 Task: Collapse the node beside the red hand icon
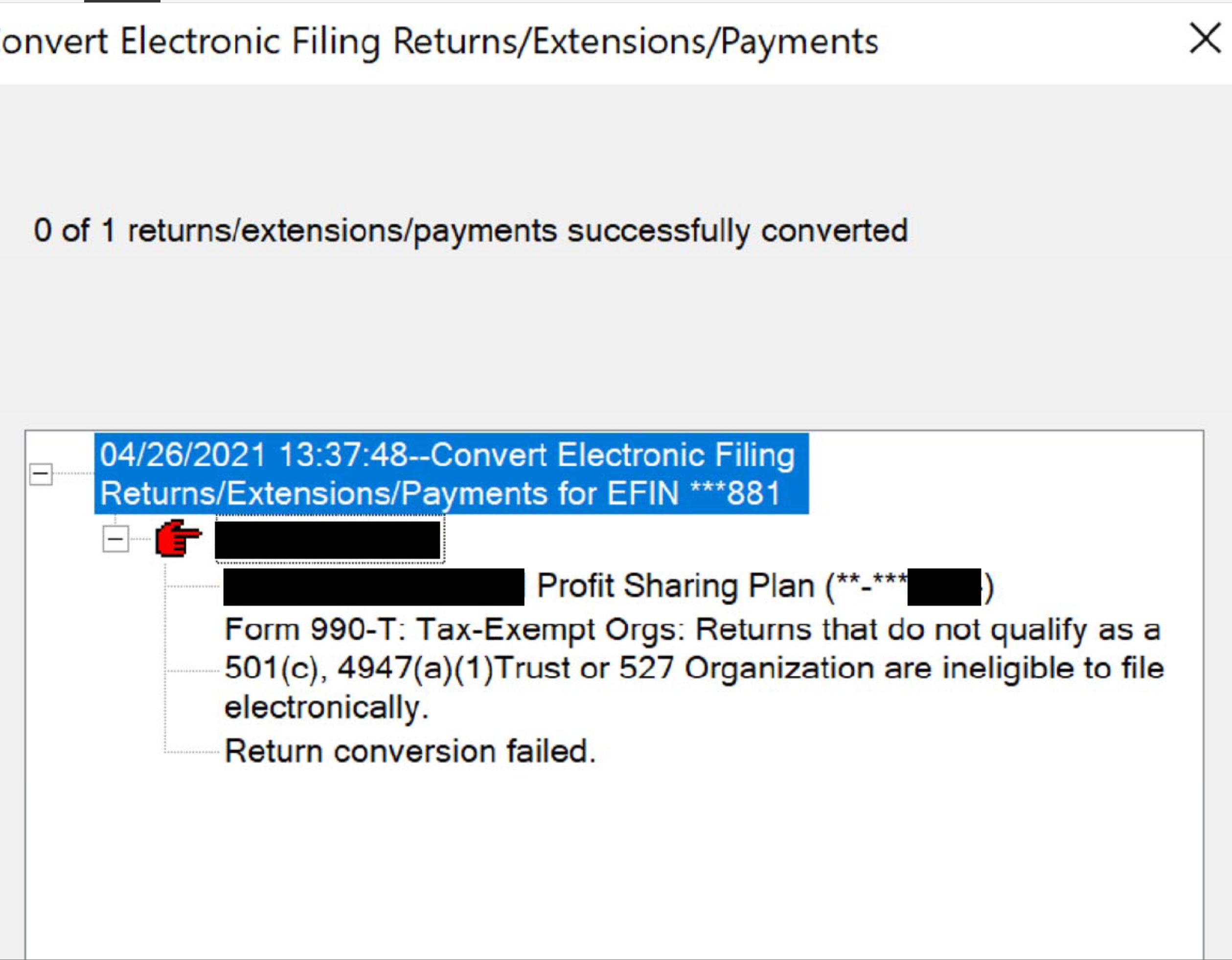coord(115,539)
